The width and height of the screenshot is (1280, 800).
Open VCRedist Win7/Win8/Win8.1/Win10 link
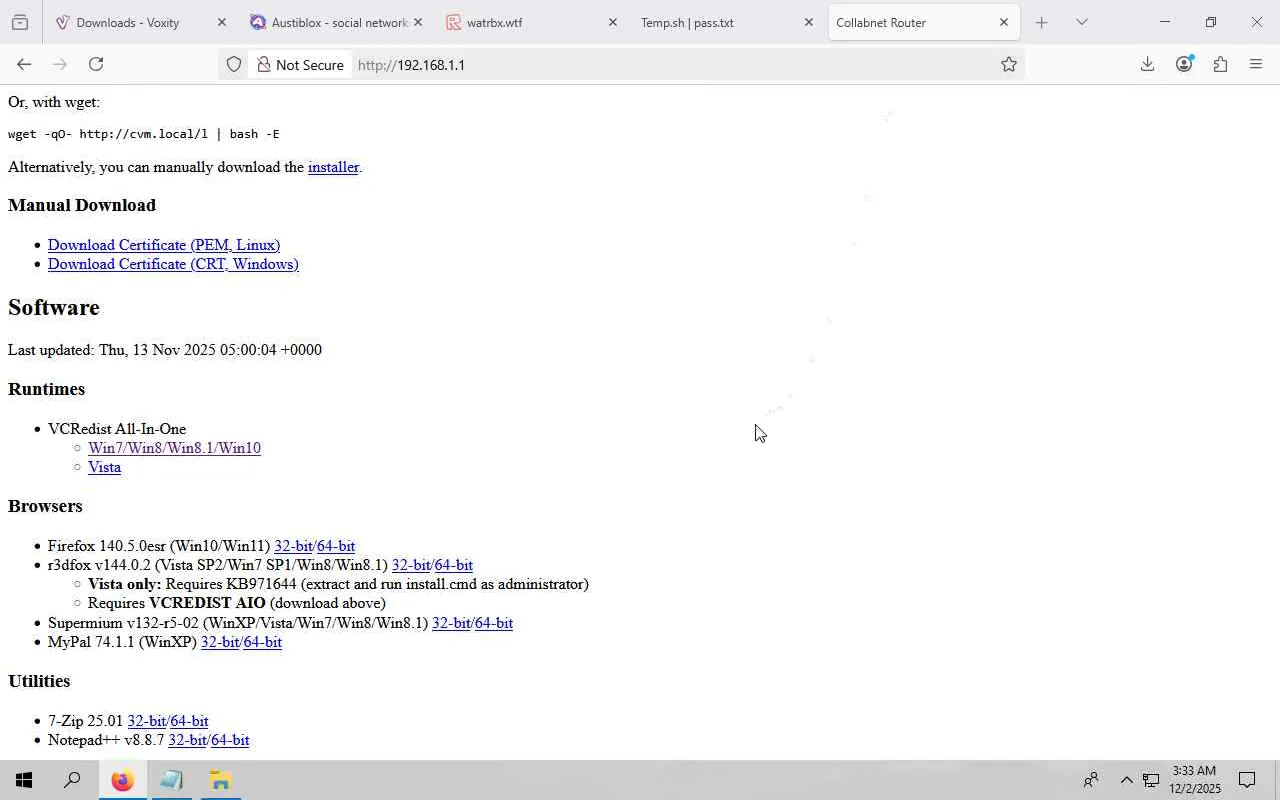[174, 448]
